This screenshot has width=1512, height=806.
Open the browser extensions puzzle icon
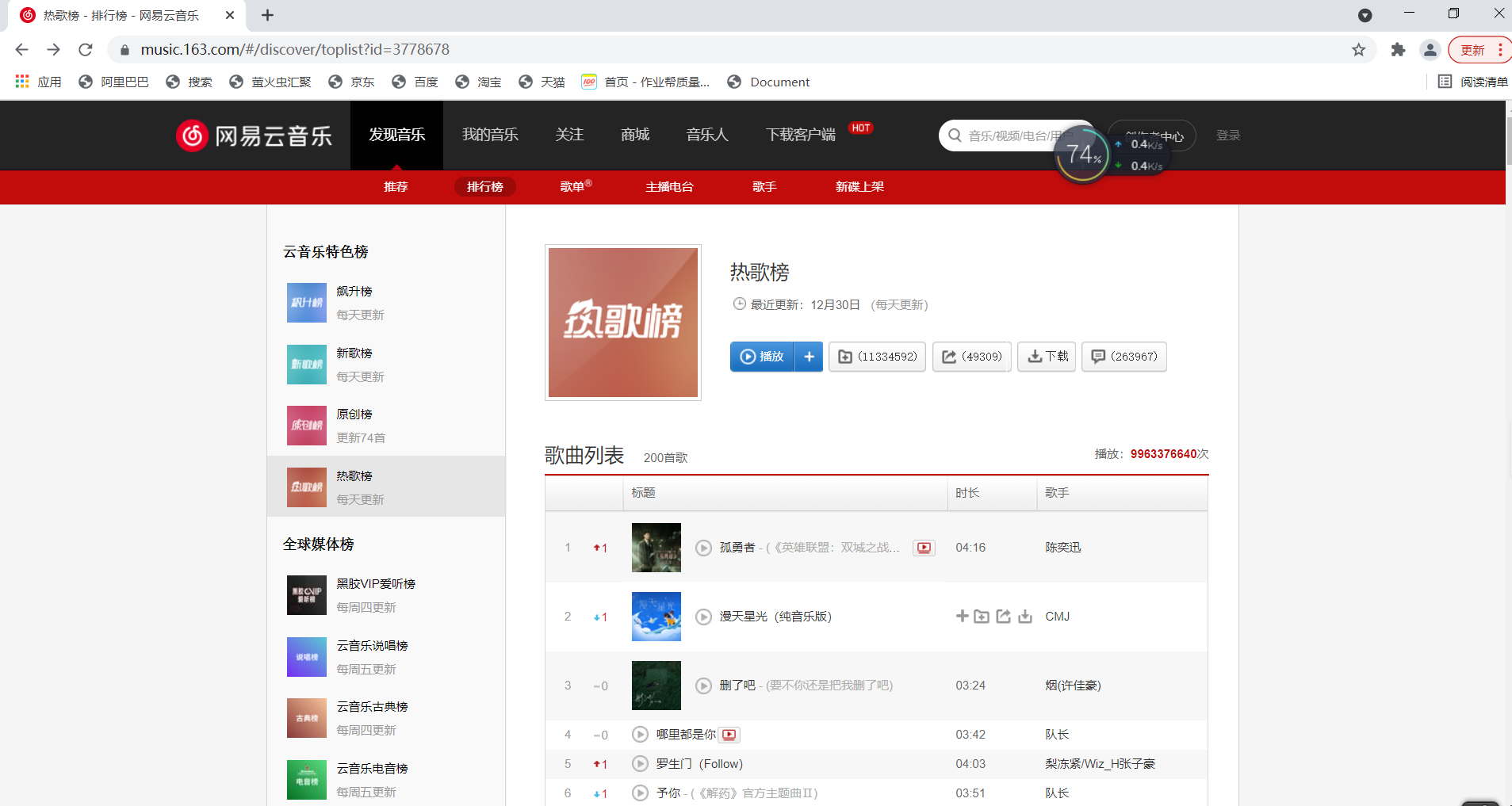1398,50
